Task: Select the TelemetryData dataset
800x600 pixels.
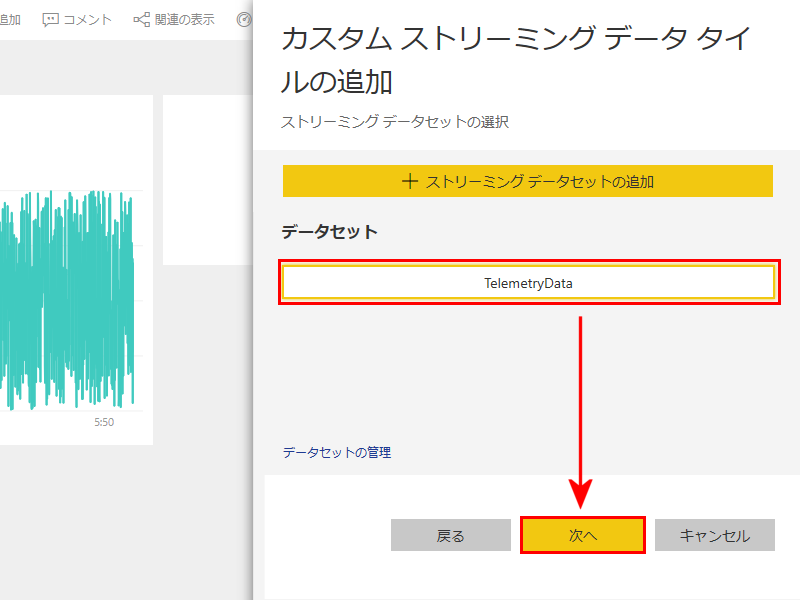Action: [x=528, y=283]
